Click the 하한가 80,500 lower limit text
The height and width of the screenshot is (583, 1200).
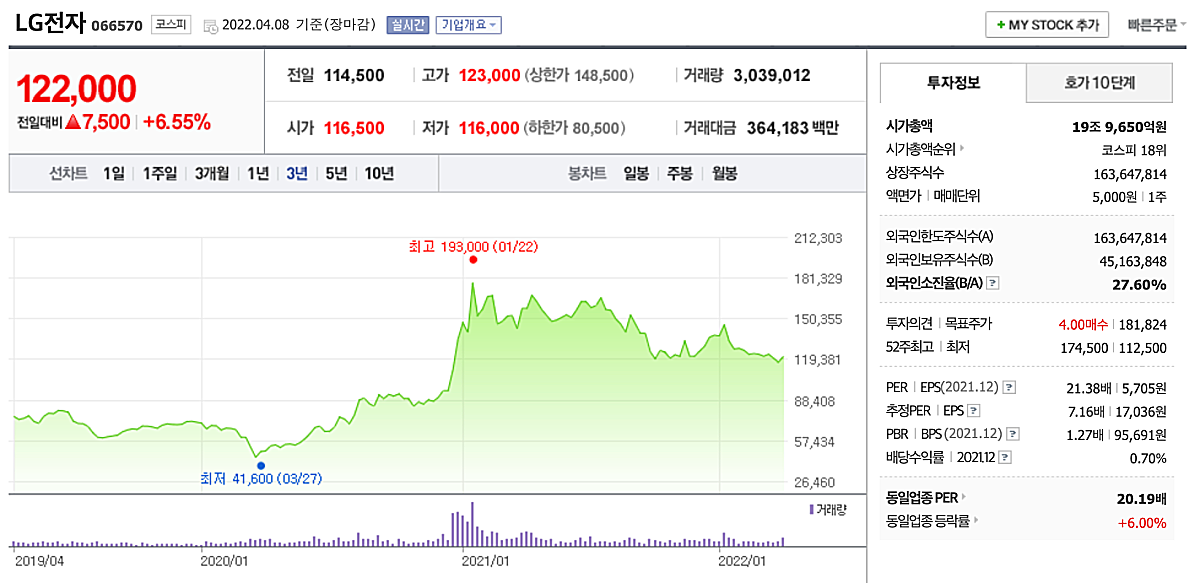coord(575,128)
